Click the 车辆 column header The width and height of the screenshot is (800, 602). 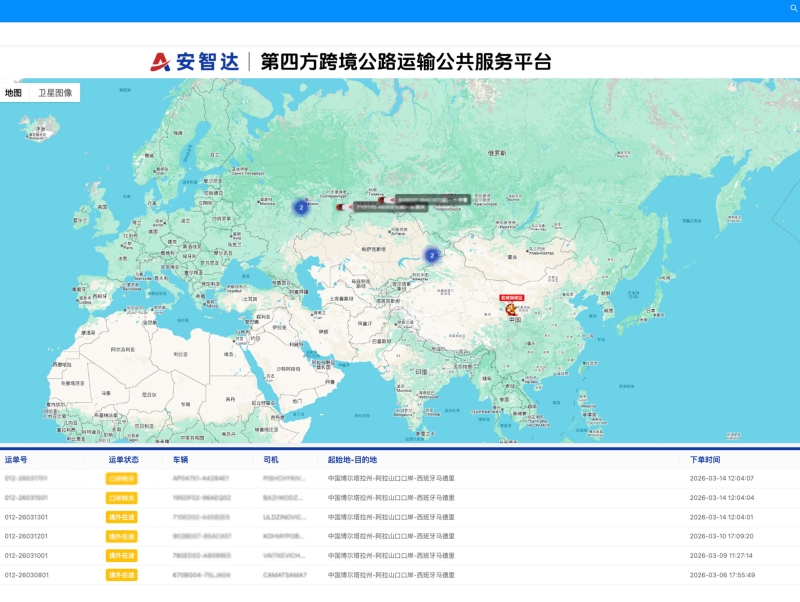click(181, 460)
